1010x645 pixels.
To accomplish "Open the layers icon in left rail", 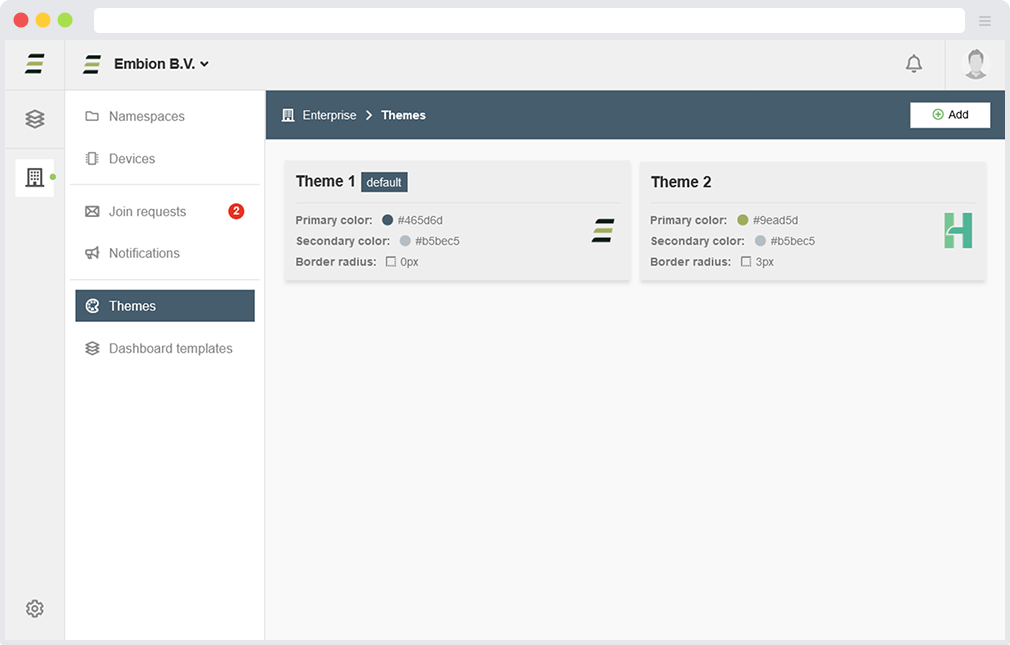I will [x=35, y=119].
